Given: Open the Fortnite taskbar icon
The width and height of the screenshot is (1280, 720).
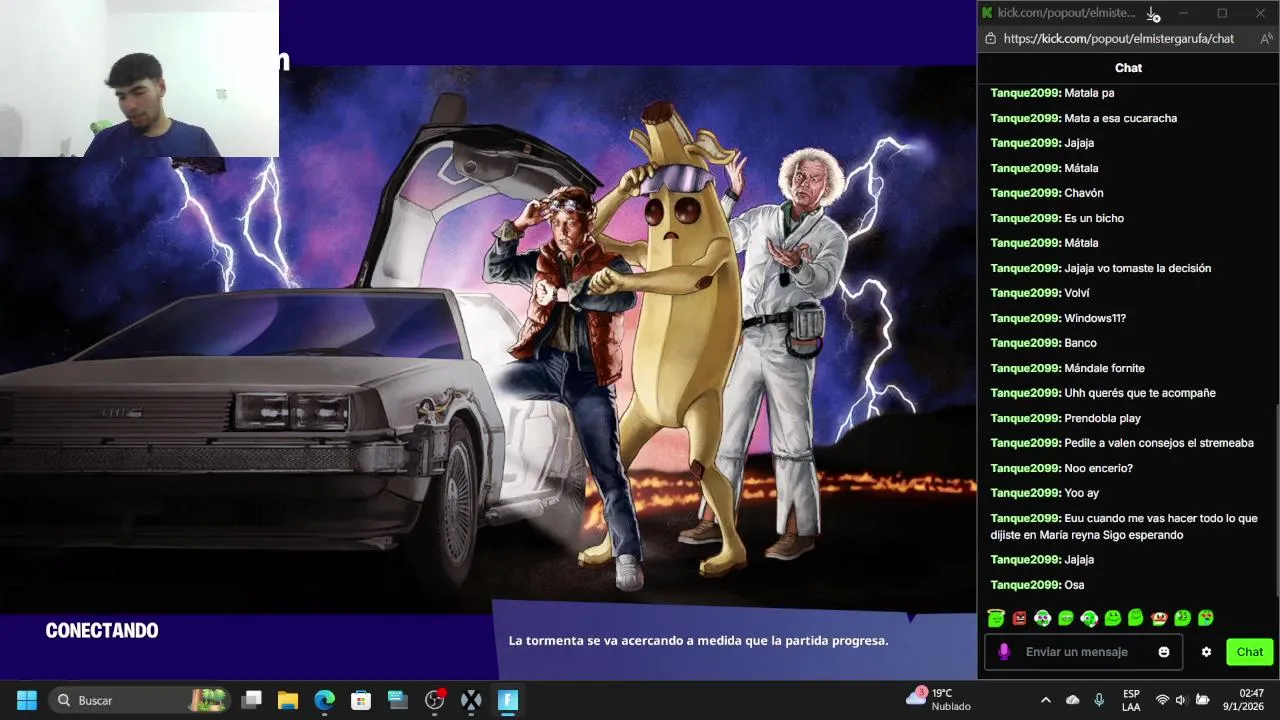Looking at the screenshot, I should point(508,700).
